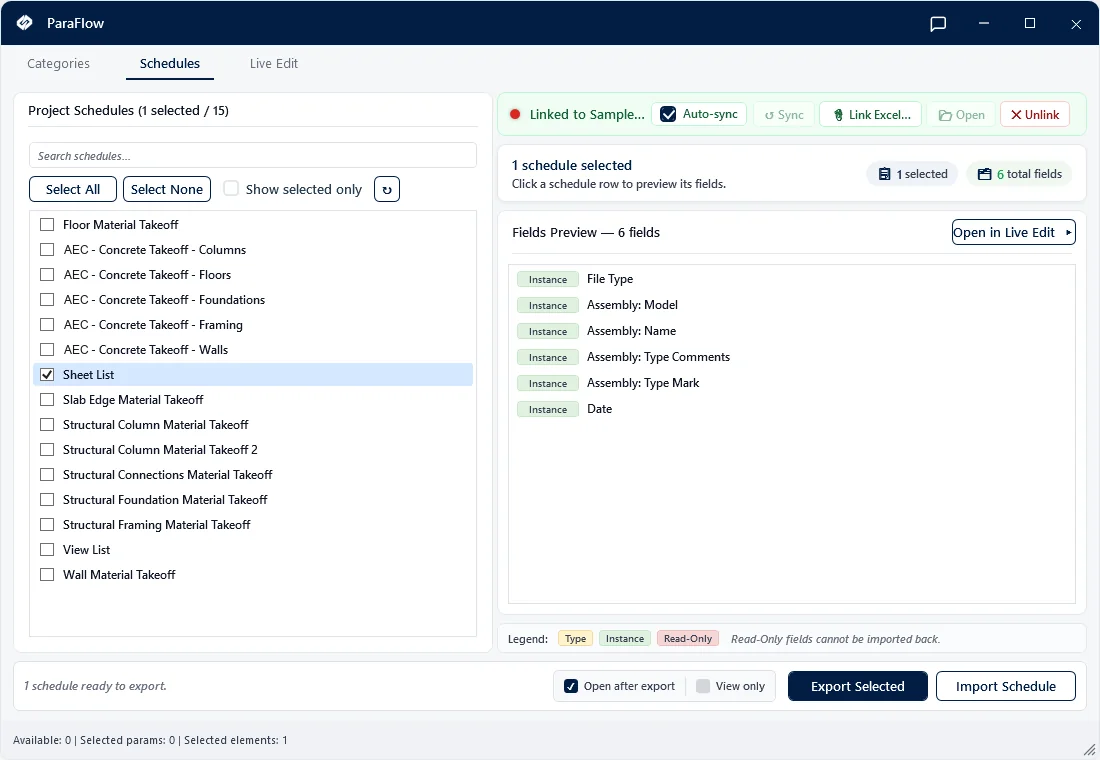Viewport: 1100px width, 760px height.
Task: Click the 'Selected elements: 1' status text
Action: 236,740
